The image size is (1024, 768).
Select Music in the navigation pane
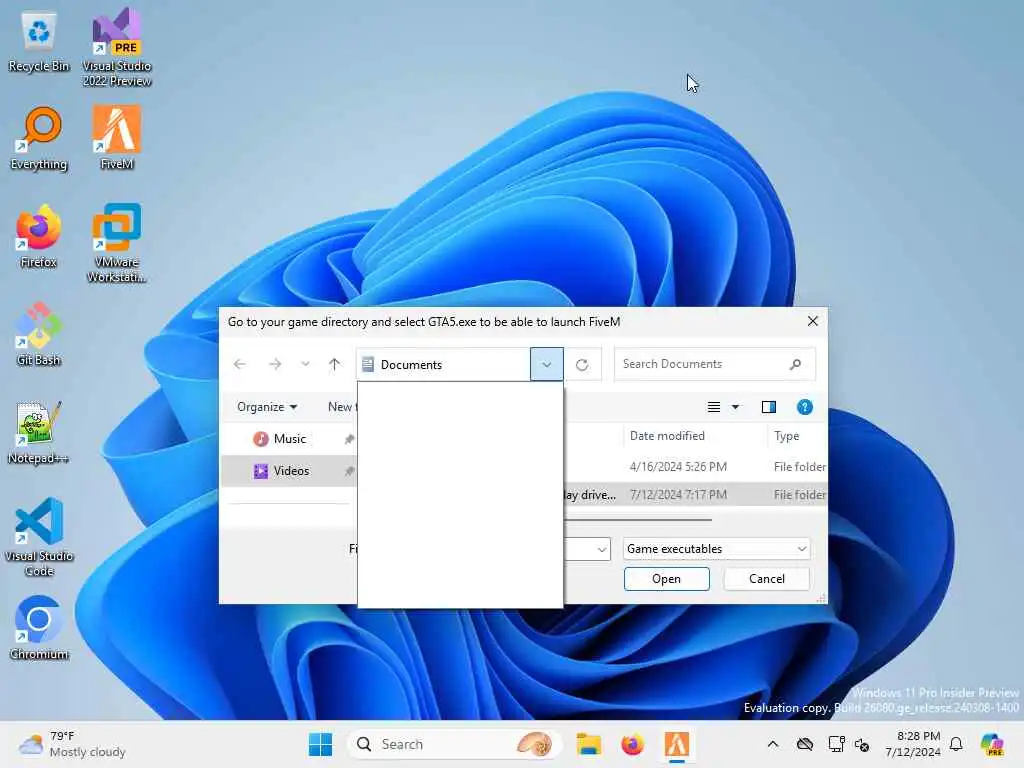[x=289, y=439]
